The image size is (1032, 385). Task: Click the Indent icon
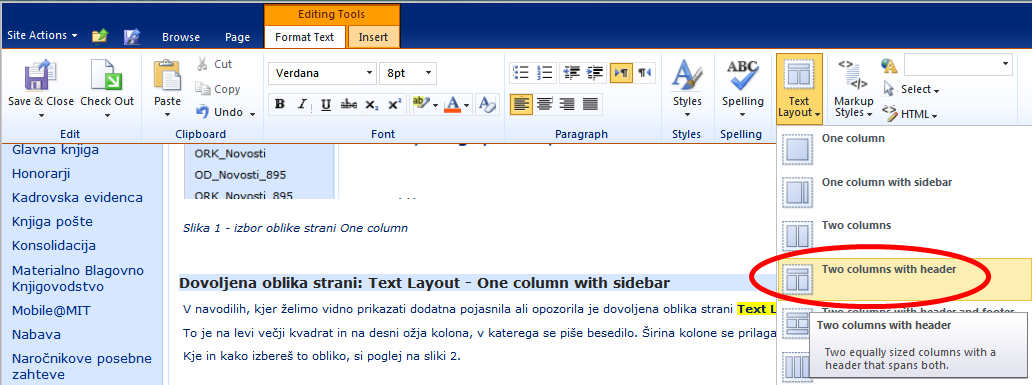(595, 72)
